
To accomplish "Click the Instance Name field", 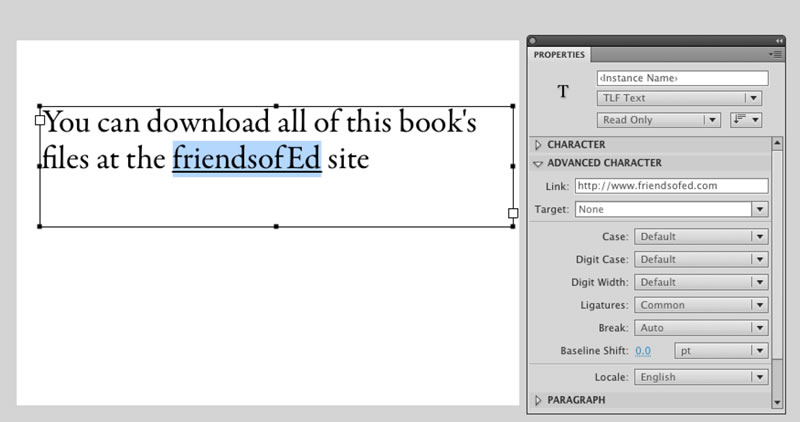I will coord(683,78).
